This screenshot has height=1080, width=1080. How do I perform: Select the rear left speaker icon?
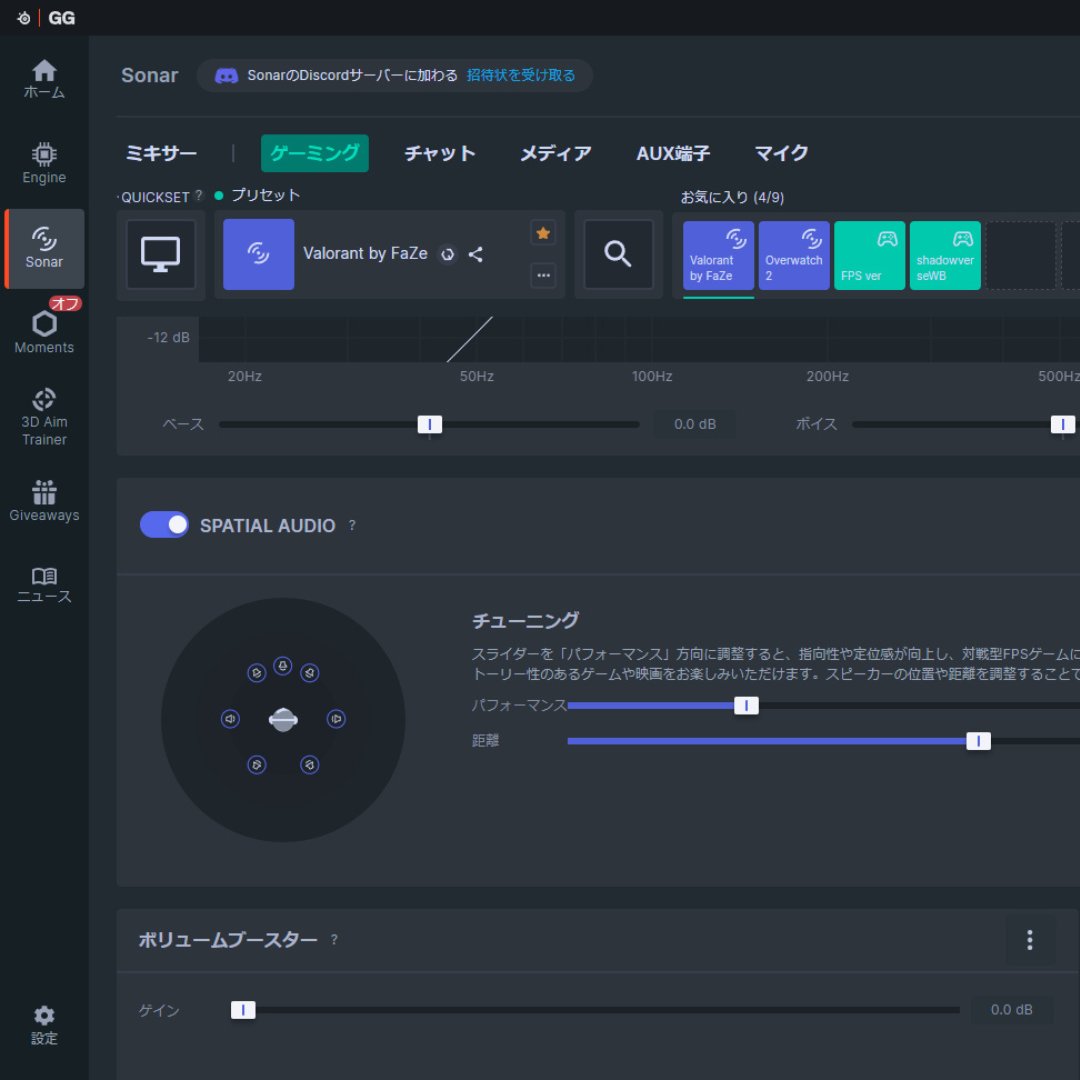point(257,765)
